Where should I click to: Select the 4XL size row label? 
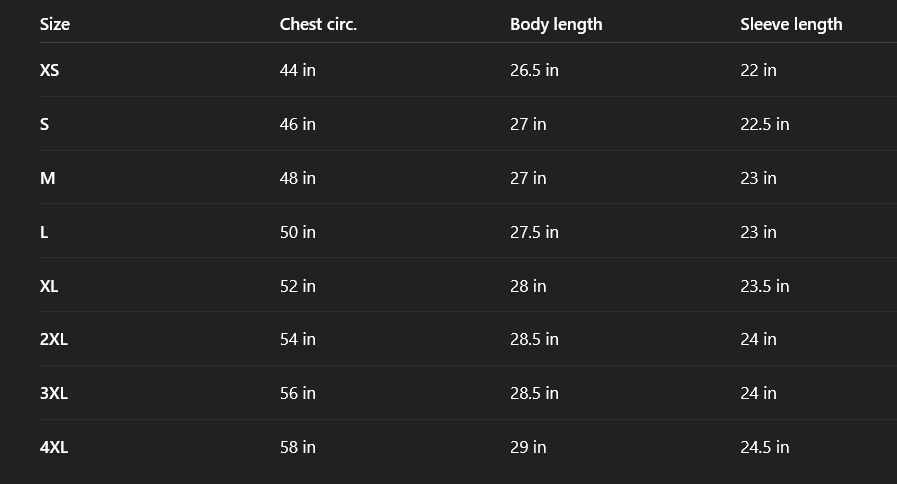54,447
